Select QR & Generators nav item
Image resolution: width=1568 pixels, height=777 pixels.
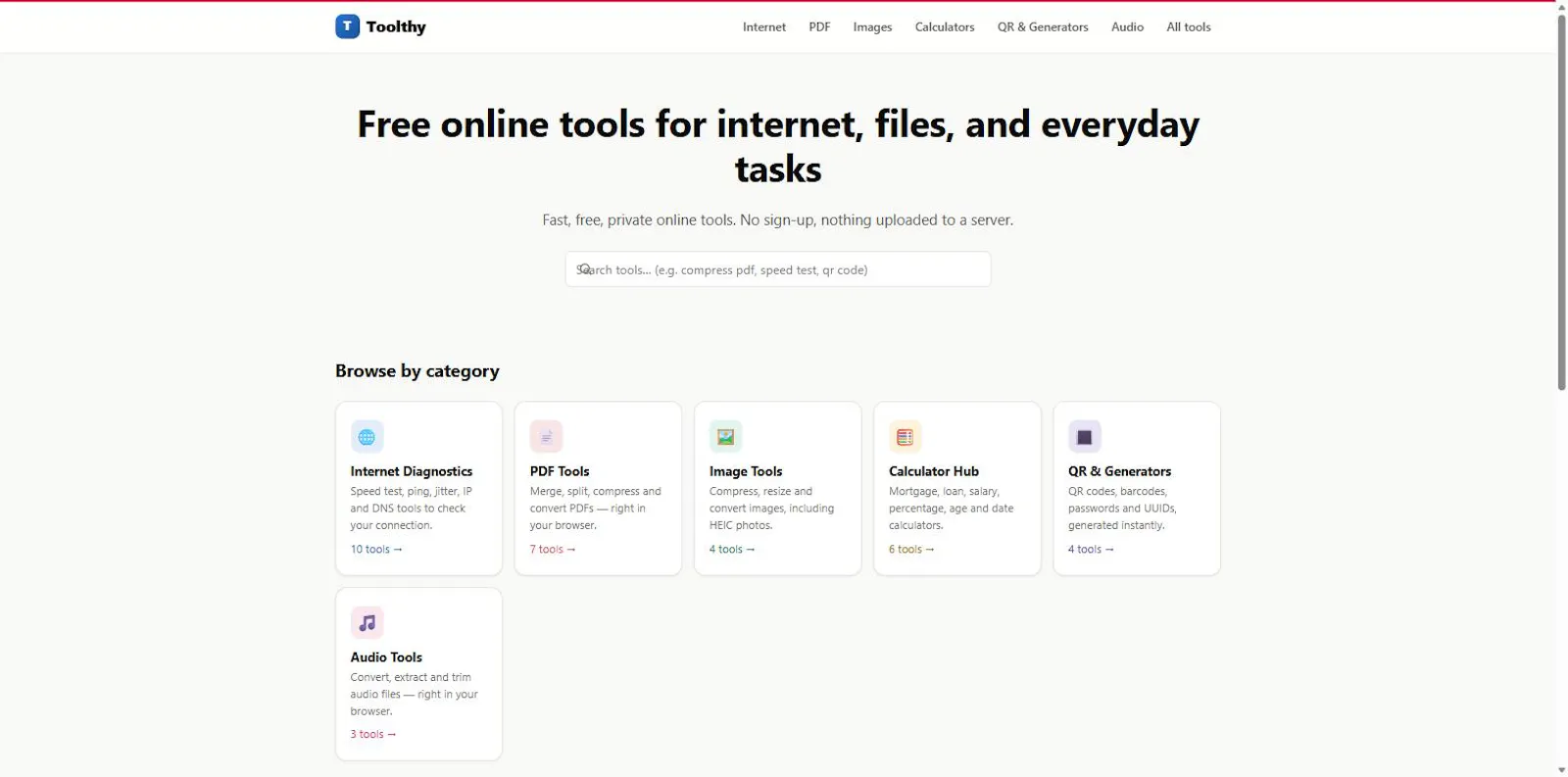pos(1043,27)
